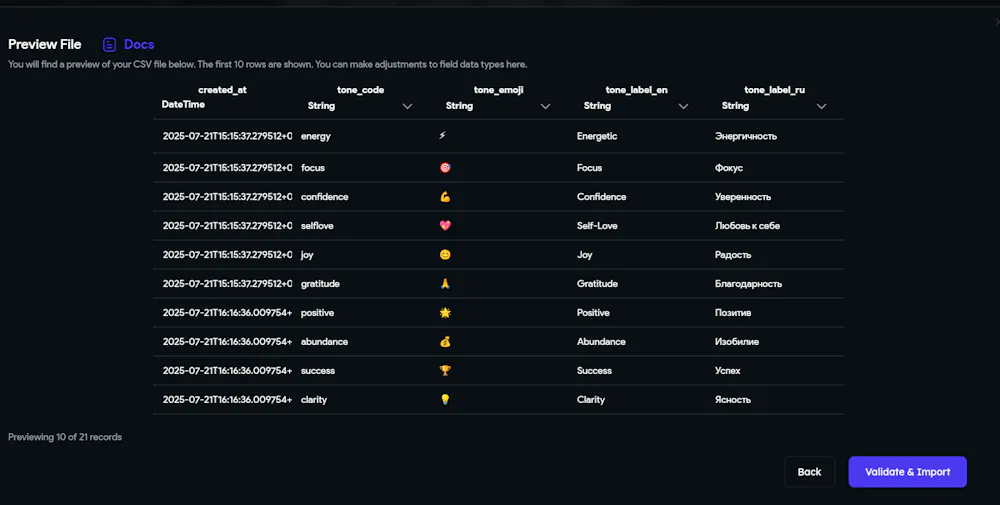Screen dimensions: 1000x505
Task: Click the target emoji in focus row
Action: click(445, 168)
